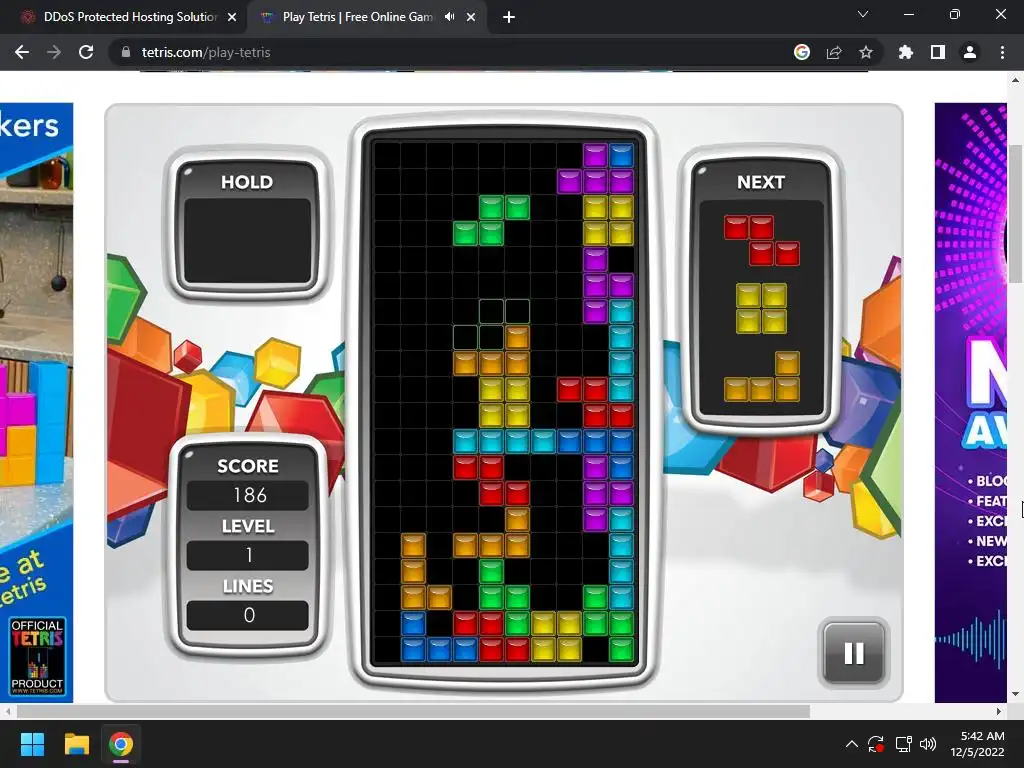Open the Windows Start menu
Screen dimensions: 1024x768
coord(32,744)
